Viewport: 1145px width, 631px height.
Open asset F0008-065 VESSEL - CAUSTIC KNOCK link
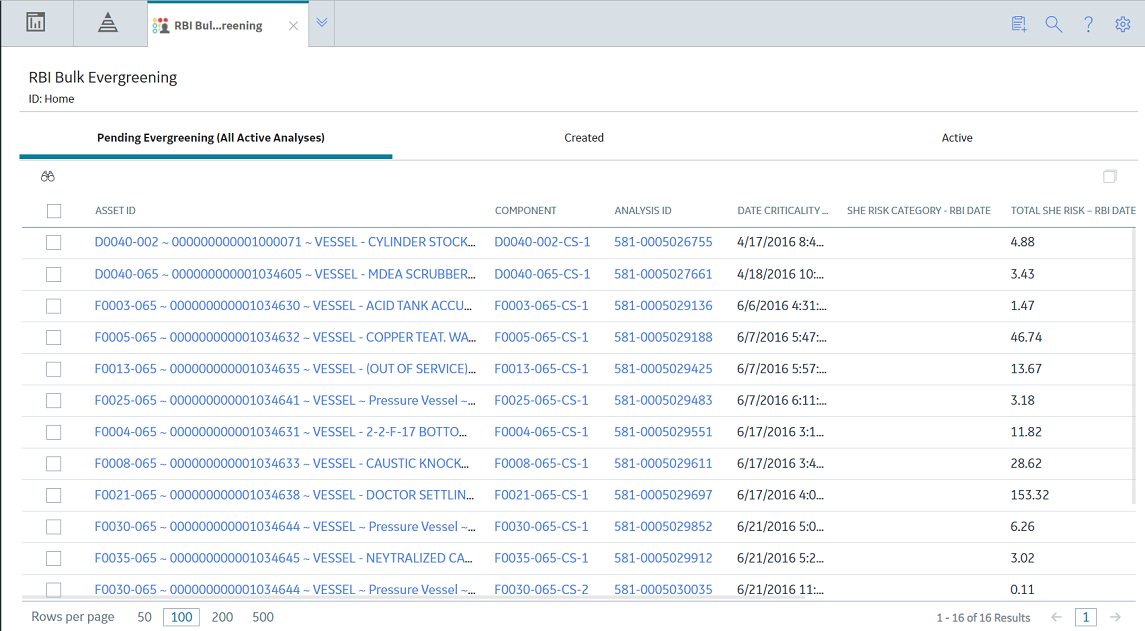point(282,463)
